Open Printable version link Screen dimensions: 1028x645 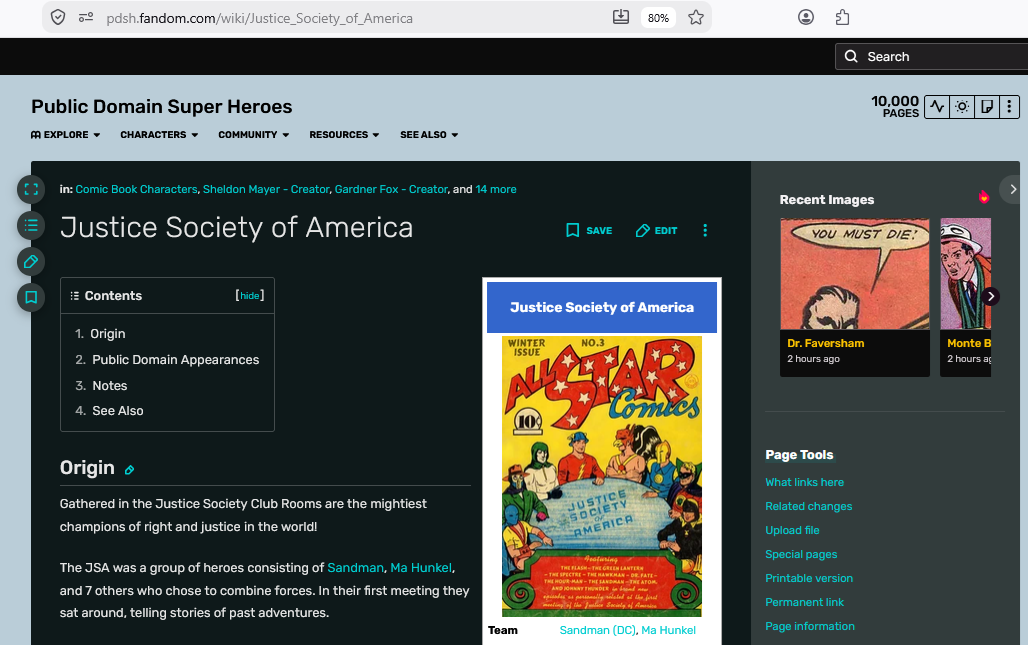[809, 578]
